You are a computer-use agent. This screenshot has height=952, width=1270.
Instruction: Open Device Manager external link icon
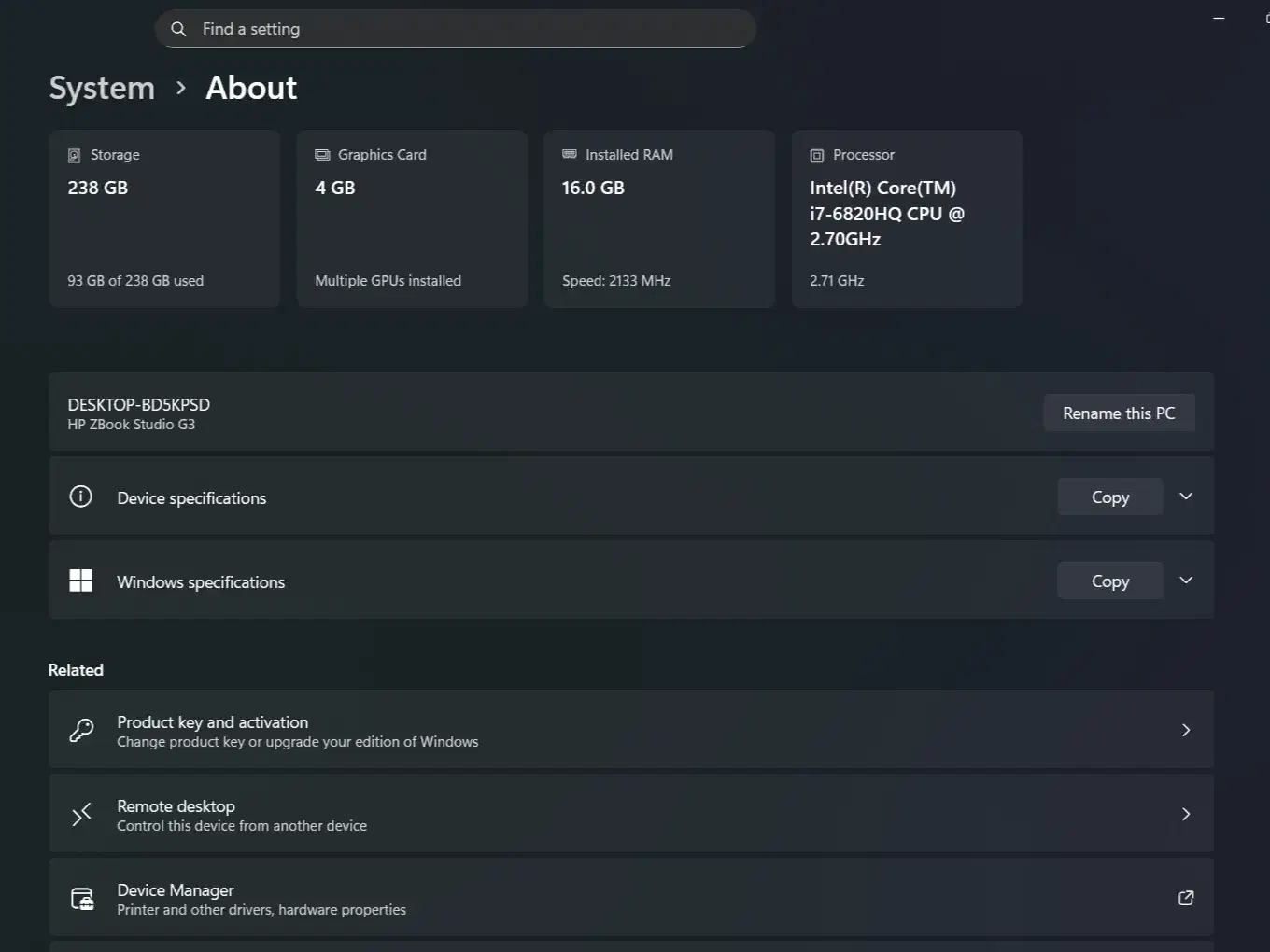[x=1186, y=898]
